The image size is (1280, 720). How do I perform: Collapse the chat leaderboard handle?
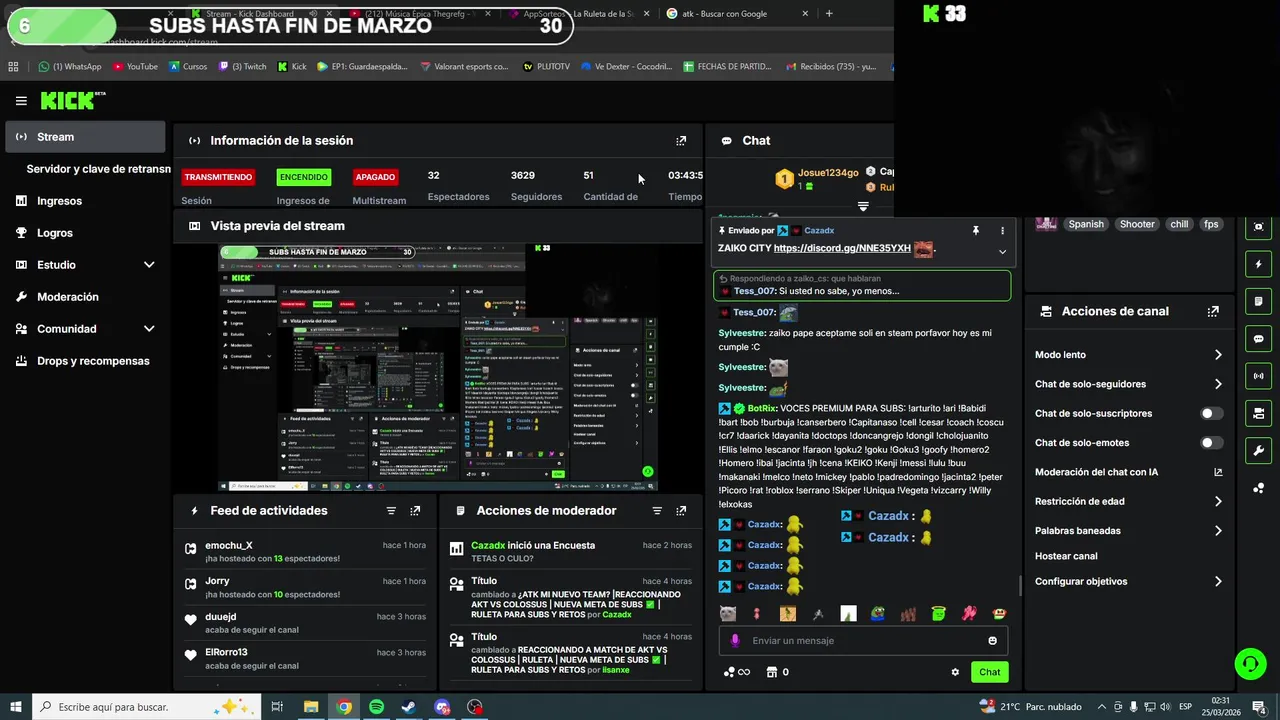[863, 207]
